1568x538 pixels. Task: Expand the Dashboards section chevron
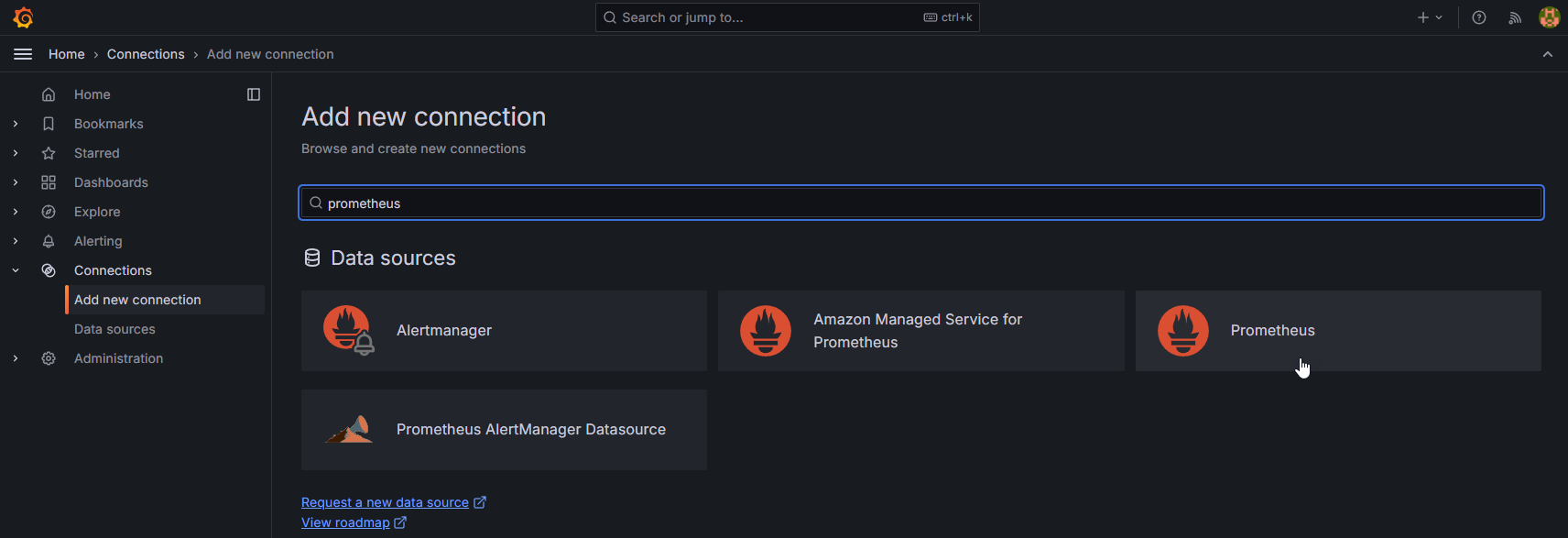(x=16, y=182)
